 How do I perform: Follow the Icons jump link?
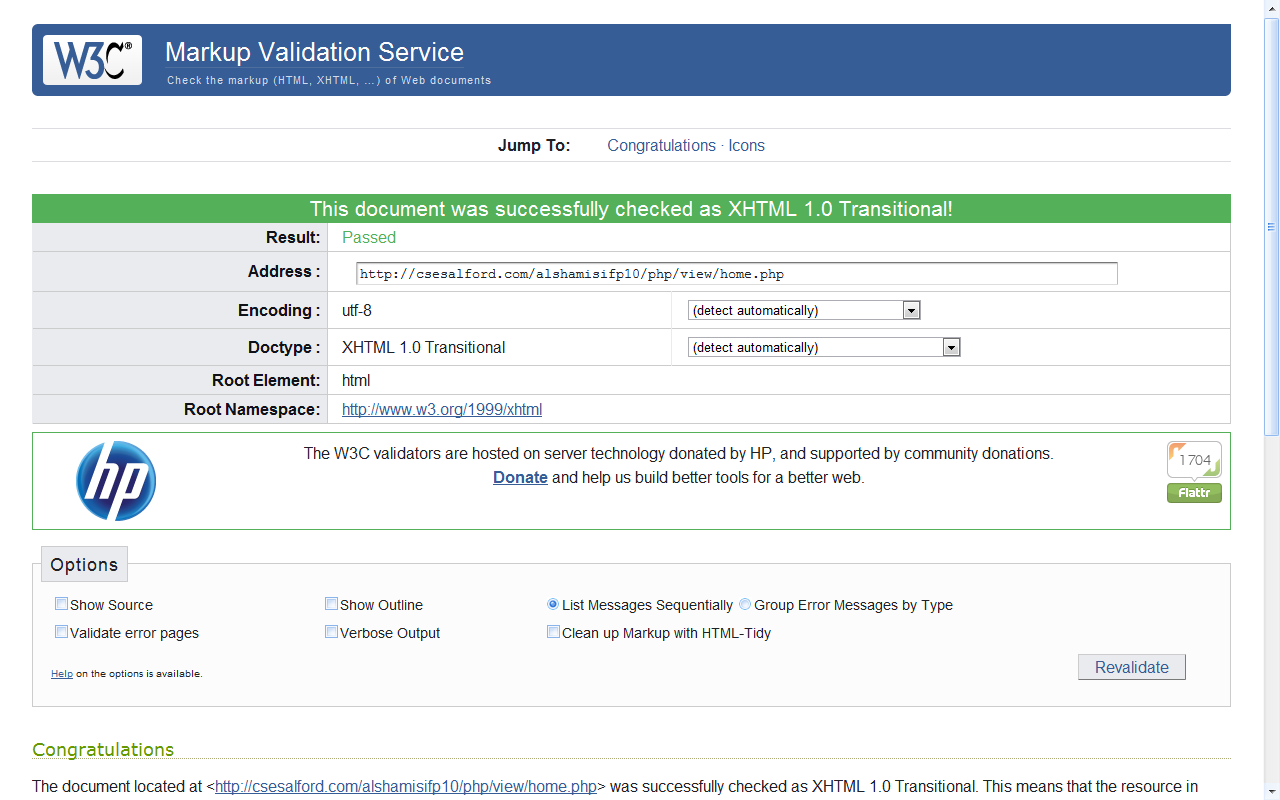pyautogui.click(x=746, y=145)
